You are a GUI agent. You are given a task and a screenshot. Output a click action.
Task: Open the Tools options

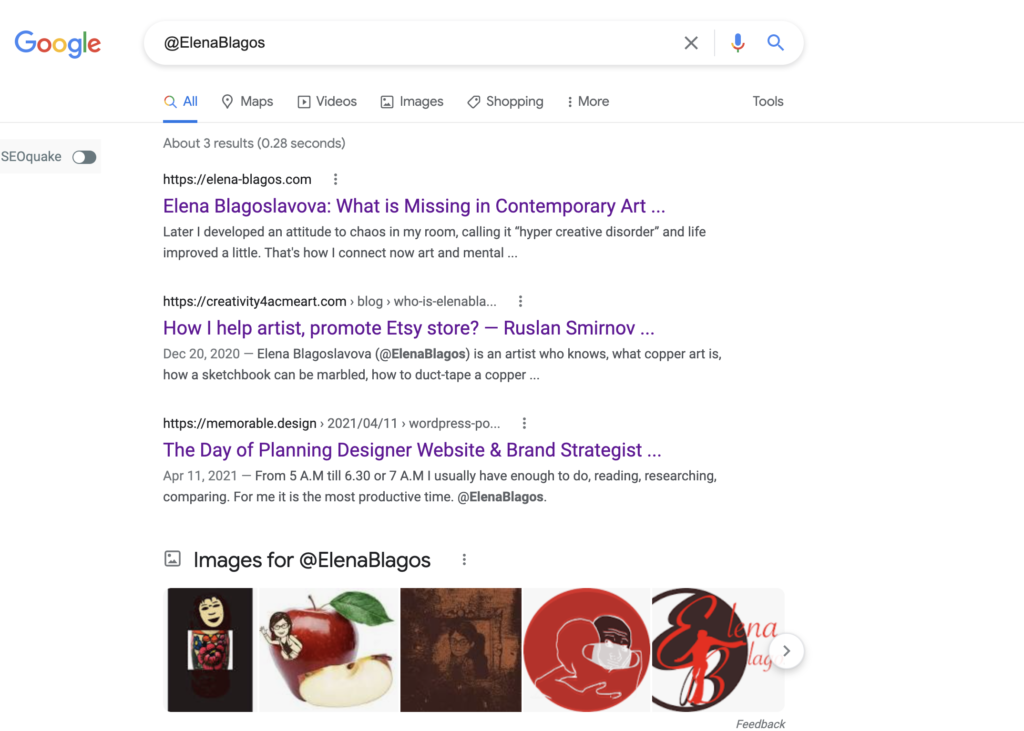coord(767,101)
